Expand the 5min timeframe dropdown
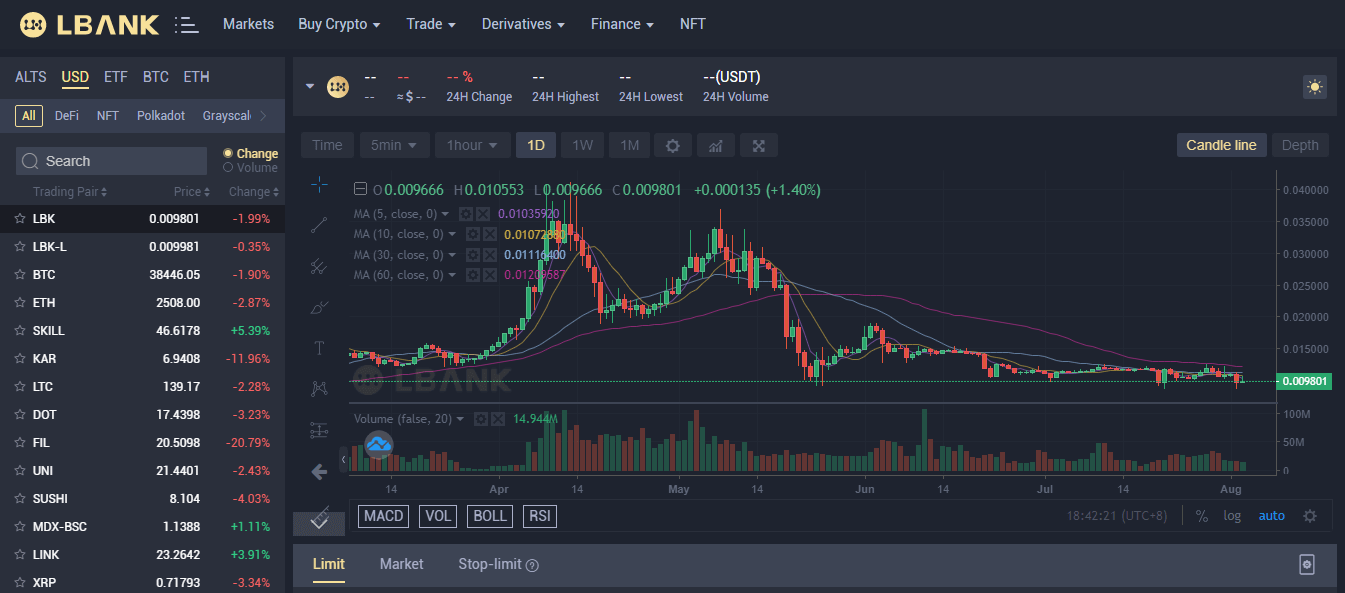This screenshot has width=1345, height=593. (x=394, y=145)
